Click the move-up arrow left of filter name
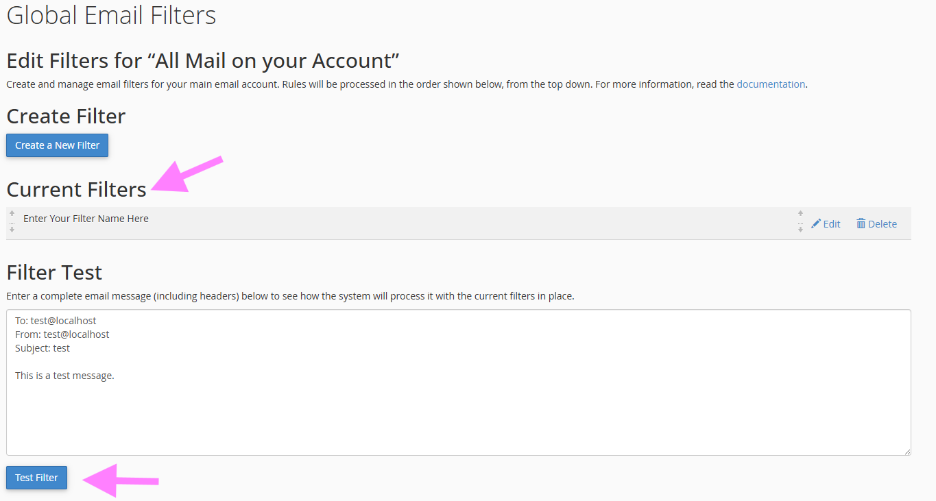The image size is (936, 501). (12, 214)
